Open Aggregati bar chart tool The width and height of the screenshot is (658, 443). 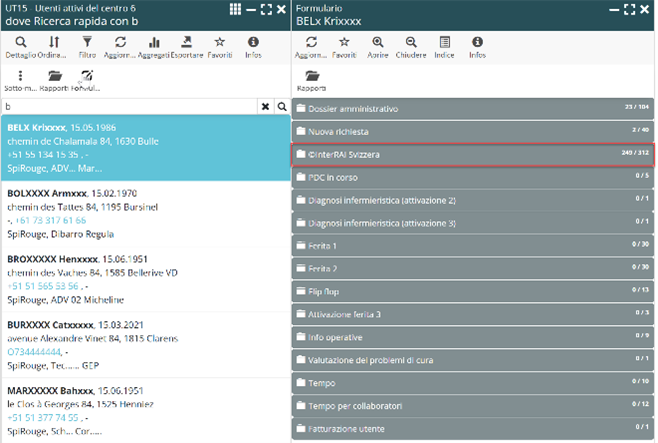point(154,43)
